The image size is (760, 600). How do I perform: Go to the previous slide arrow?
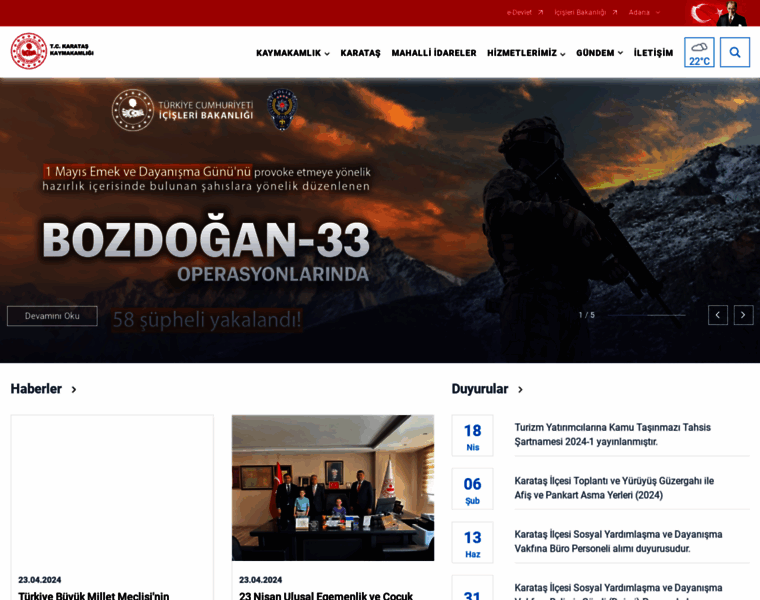tap(717, 315)
